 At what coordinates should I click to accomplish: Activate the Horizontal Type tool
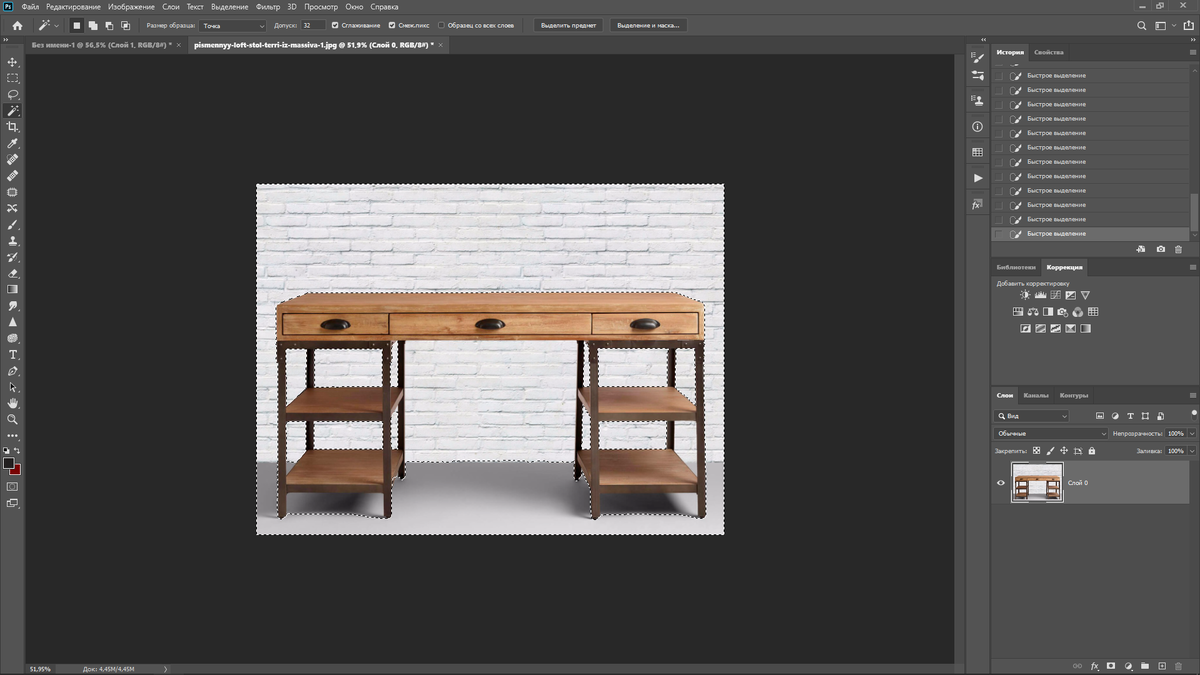(13, 355)
